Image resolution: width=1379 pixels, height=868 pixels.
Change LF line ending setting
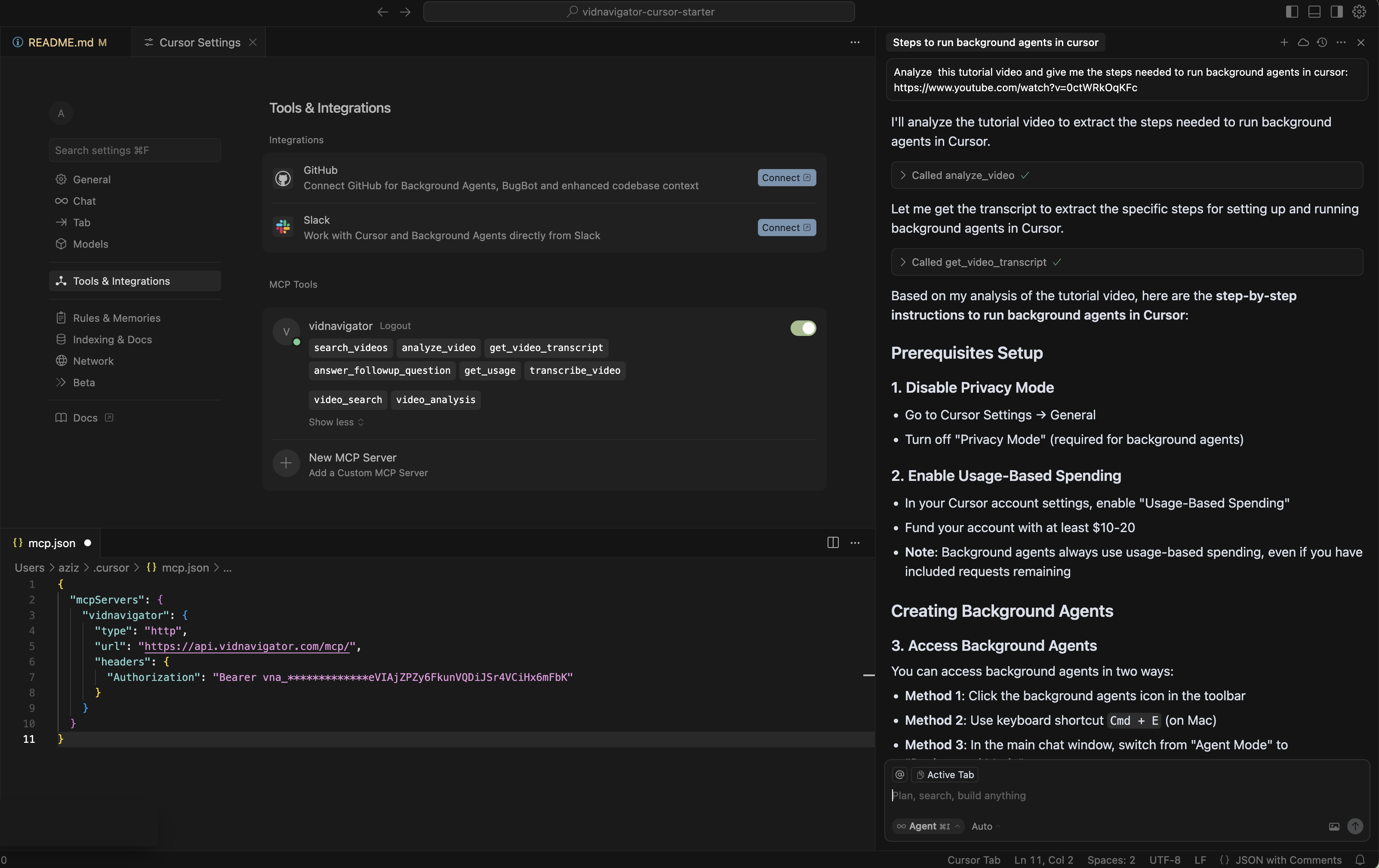point(1200,860)
